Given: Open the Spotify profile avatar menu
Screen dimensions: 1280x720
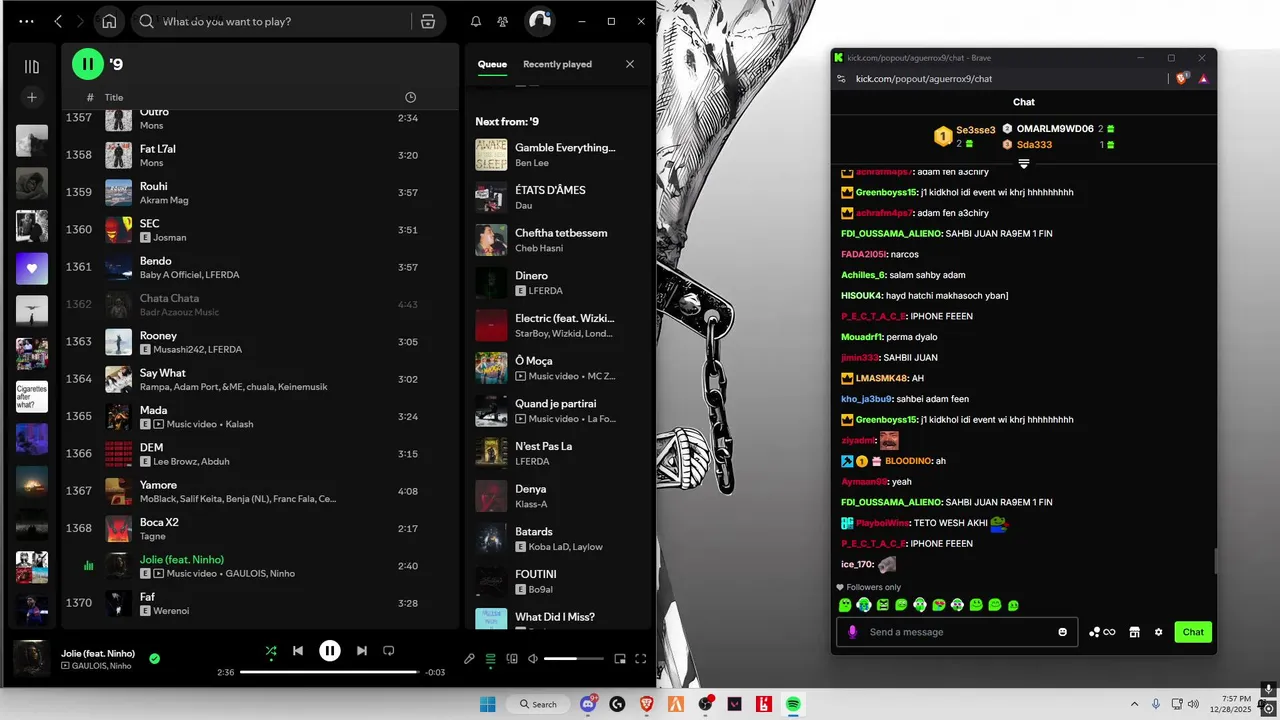Looking at the screenshot, I should [x=540, y=21].
